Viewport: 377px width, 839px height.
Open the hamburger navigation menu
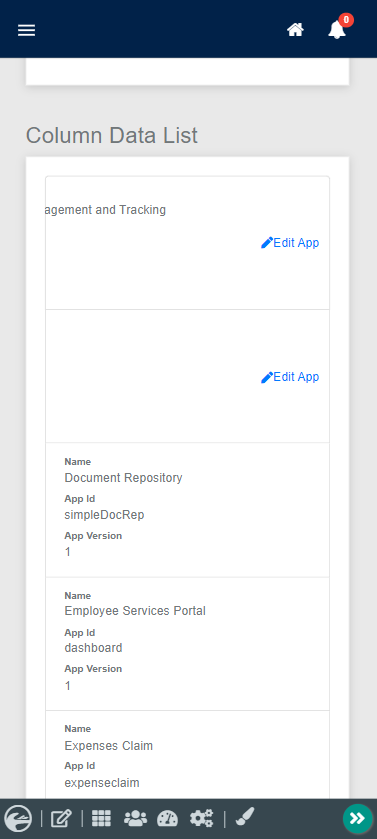(x=26, y=30)
